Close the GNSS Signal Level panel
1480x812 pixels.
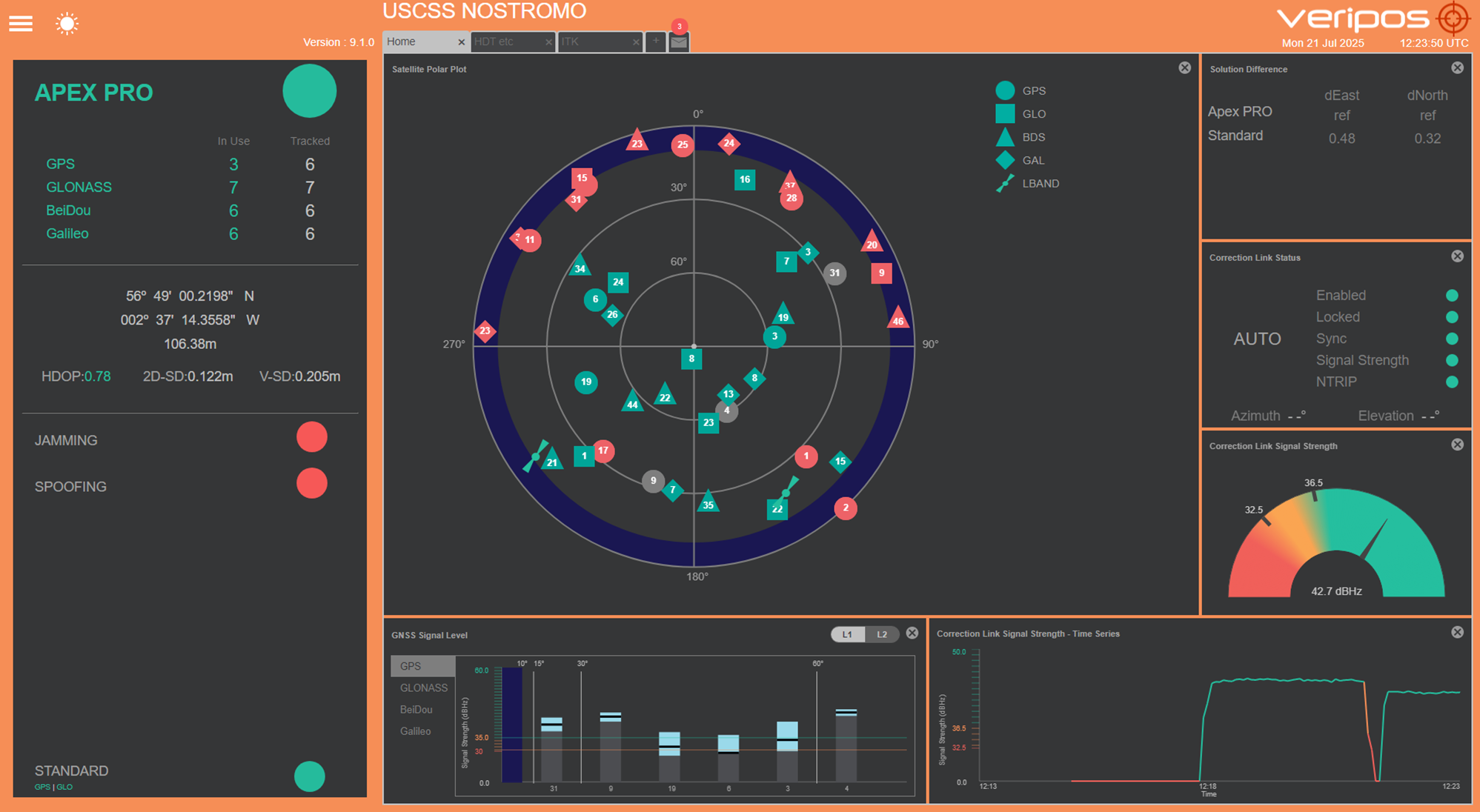[912, 633]
